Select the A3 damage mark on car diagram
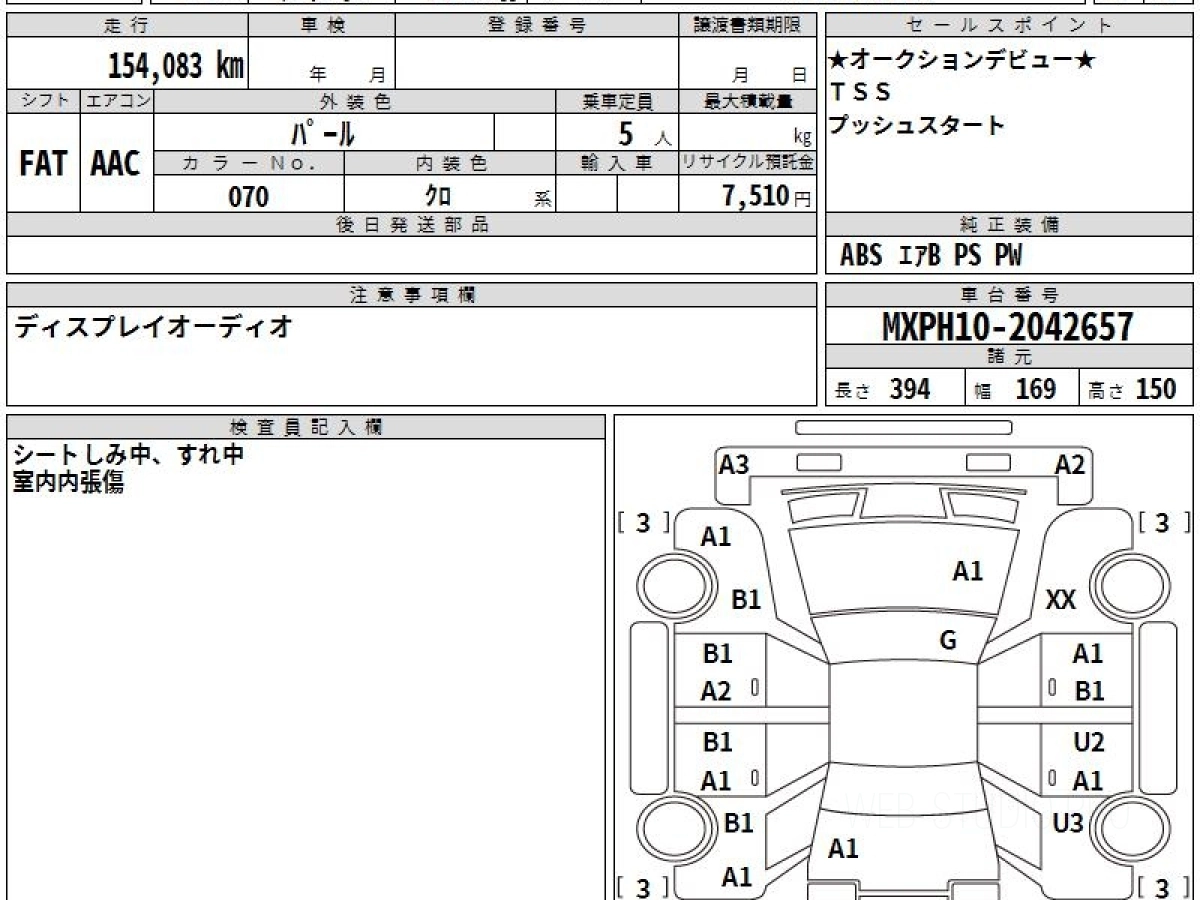Image resolution: width=1200 pixels, height=900 pixels. point(734,465)
